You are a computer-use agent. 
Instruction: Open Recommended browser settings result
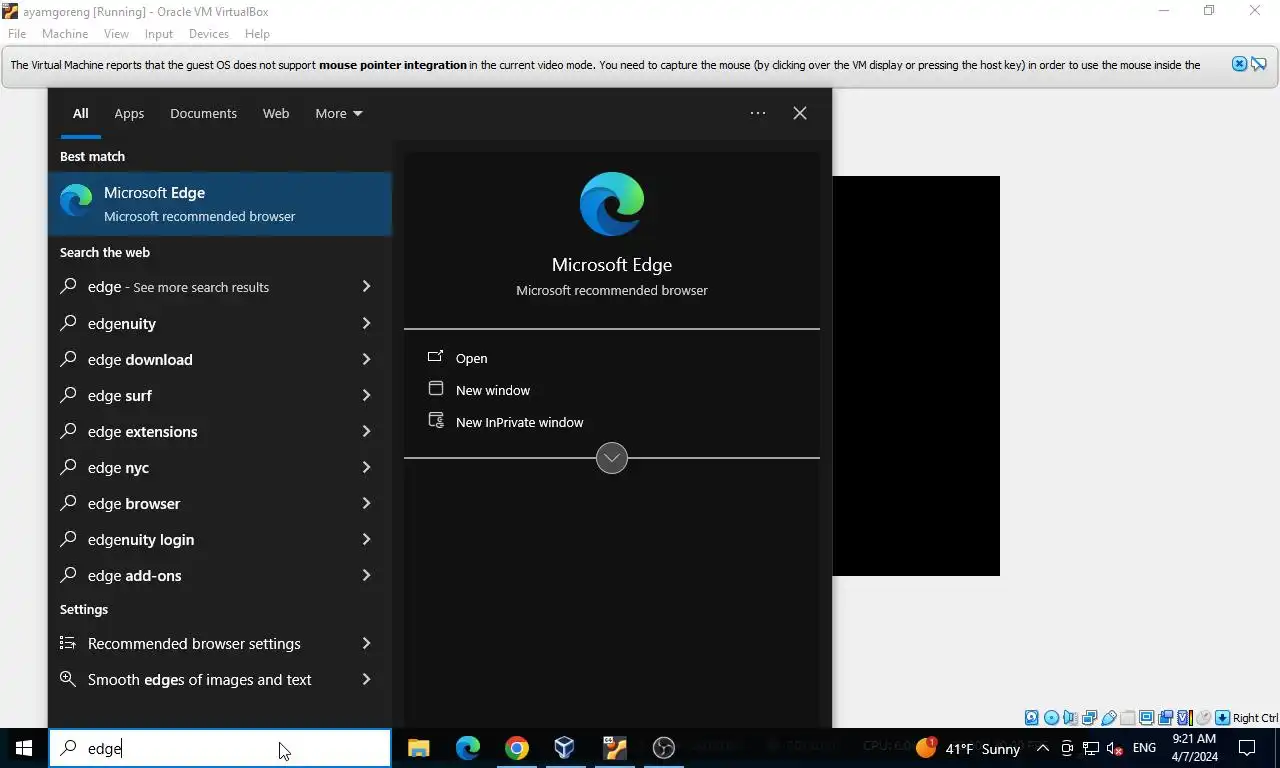[220, 643]
